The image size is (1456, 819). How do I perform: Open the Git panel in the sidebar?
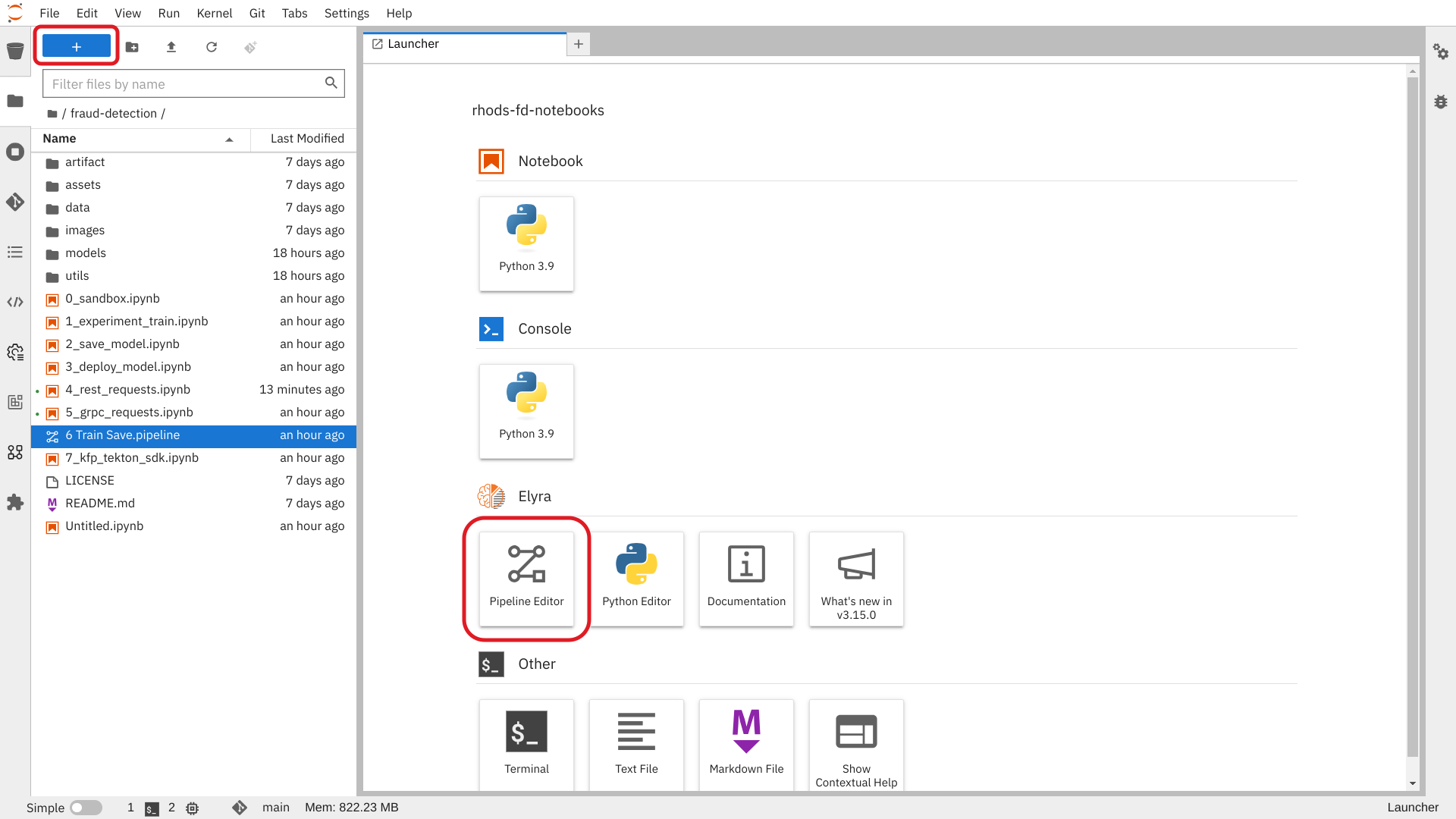click(15, 202)
